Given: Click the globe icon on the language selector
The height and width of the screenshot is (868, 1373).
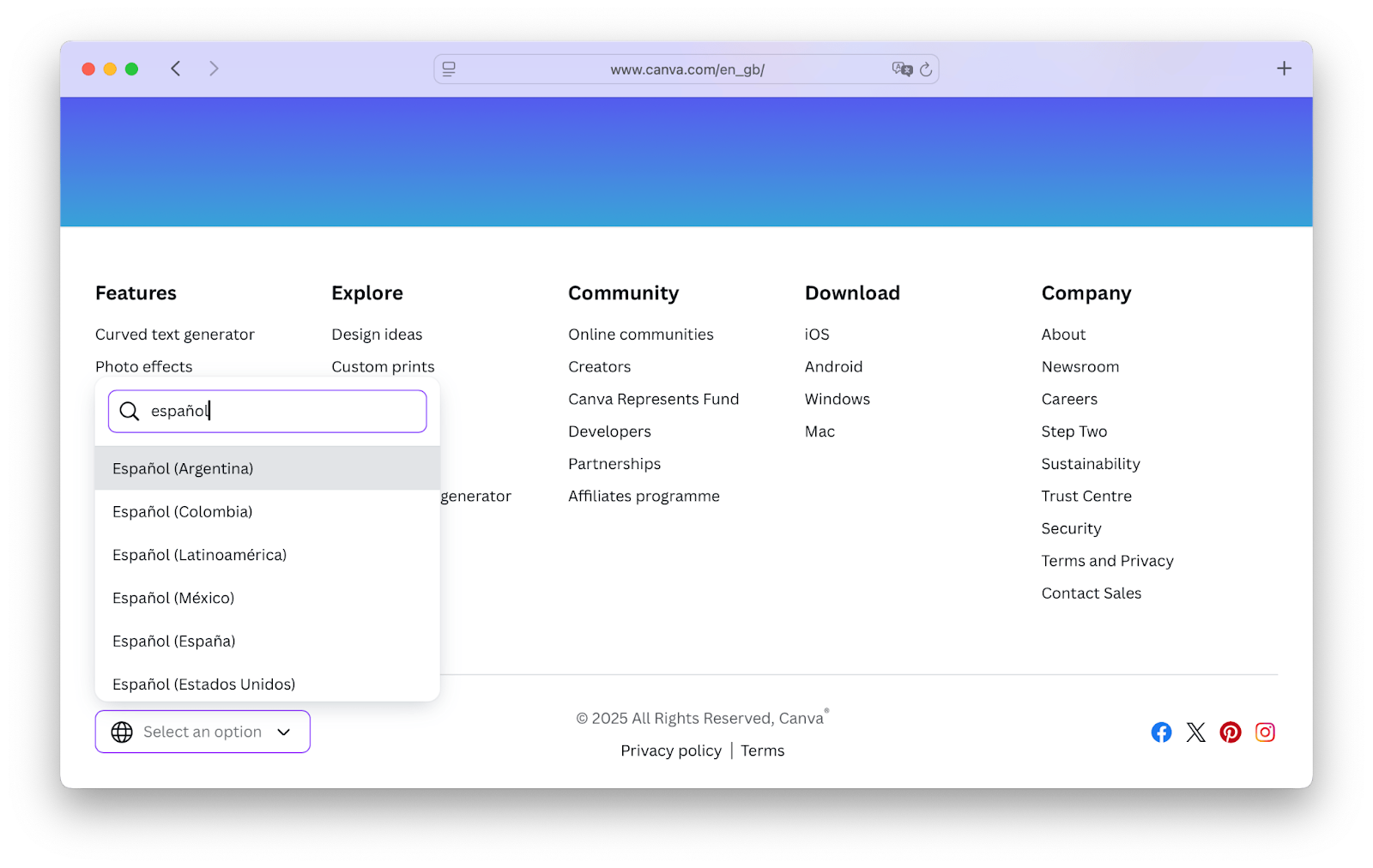Looking at the screenshot, I should 122,732.
